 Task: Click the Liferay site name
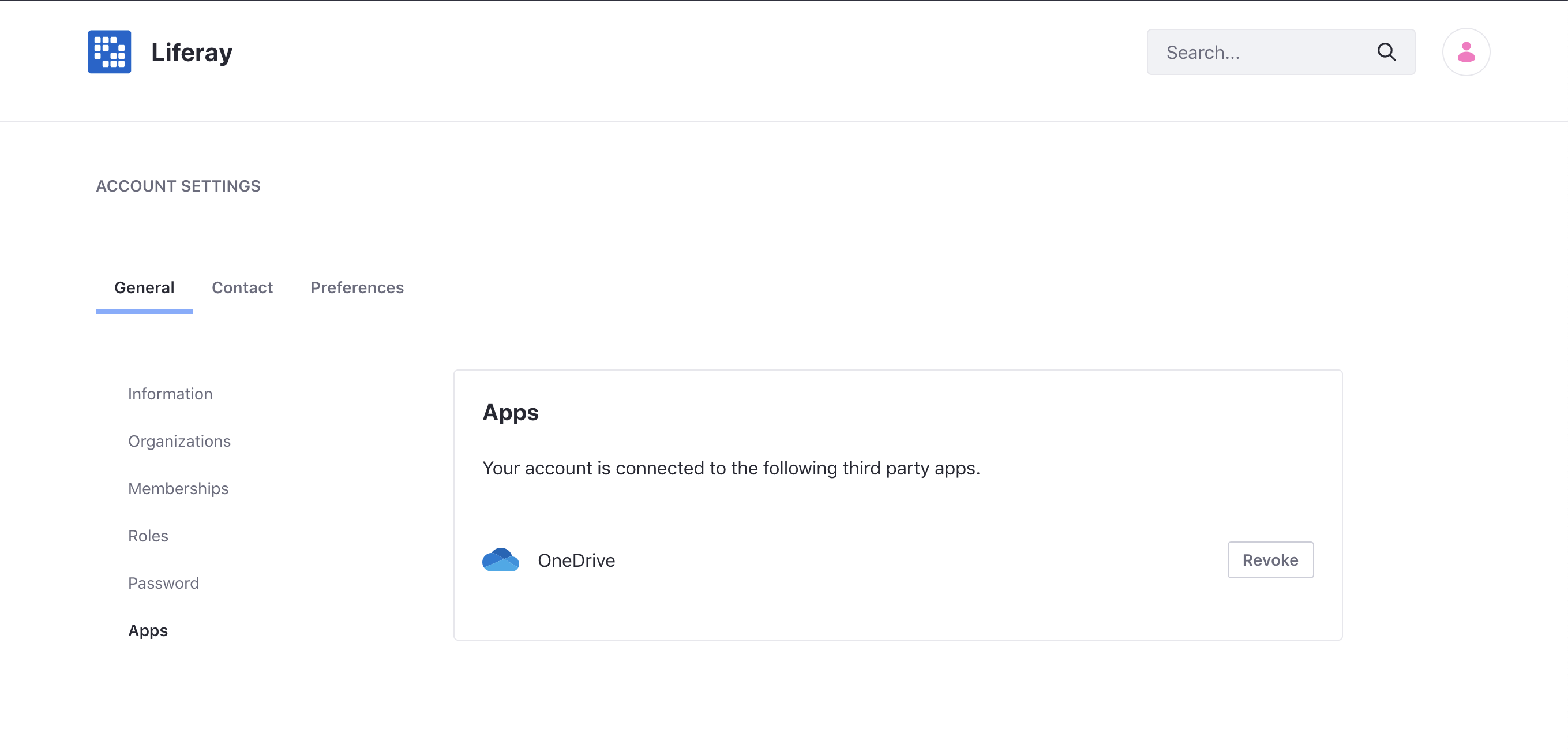click(x=192, y=53)
